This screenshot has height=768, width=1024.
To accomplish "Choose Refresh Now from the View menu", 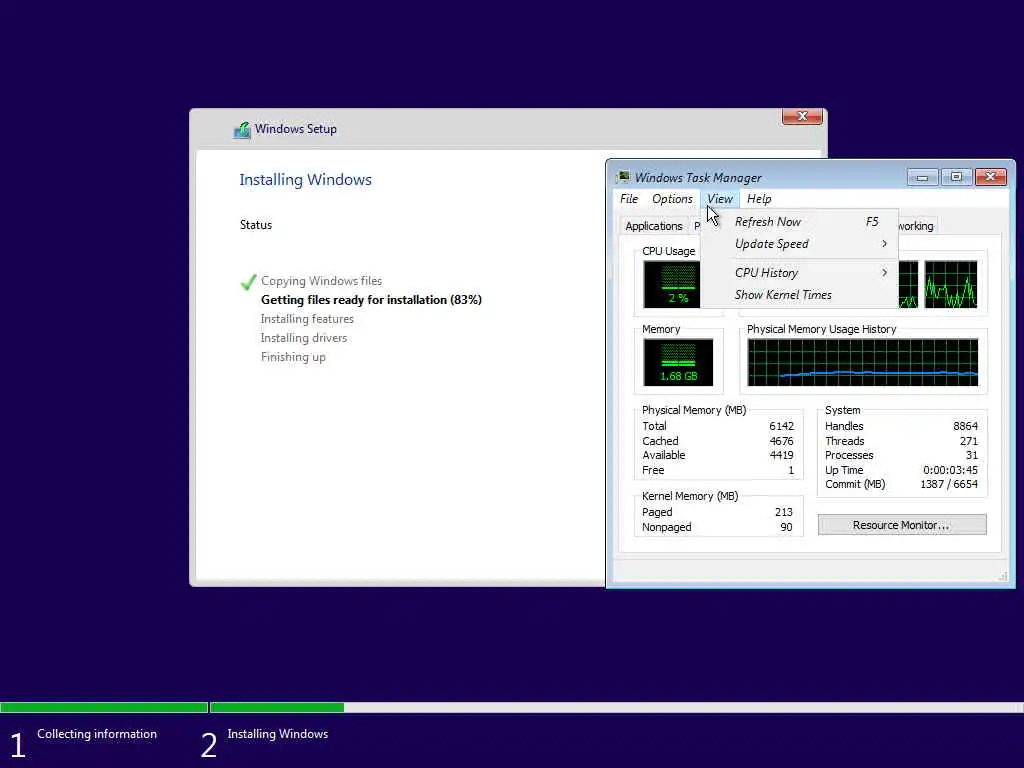I will click(800, 222).
